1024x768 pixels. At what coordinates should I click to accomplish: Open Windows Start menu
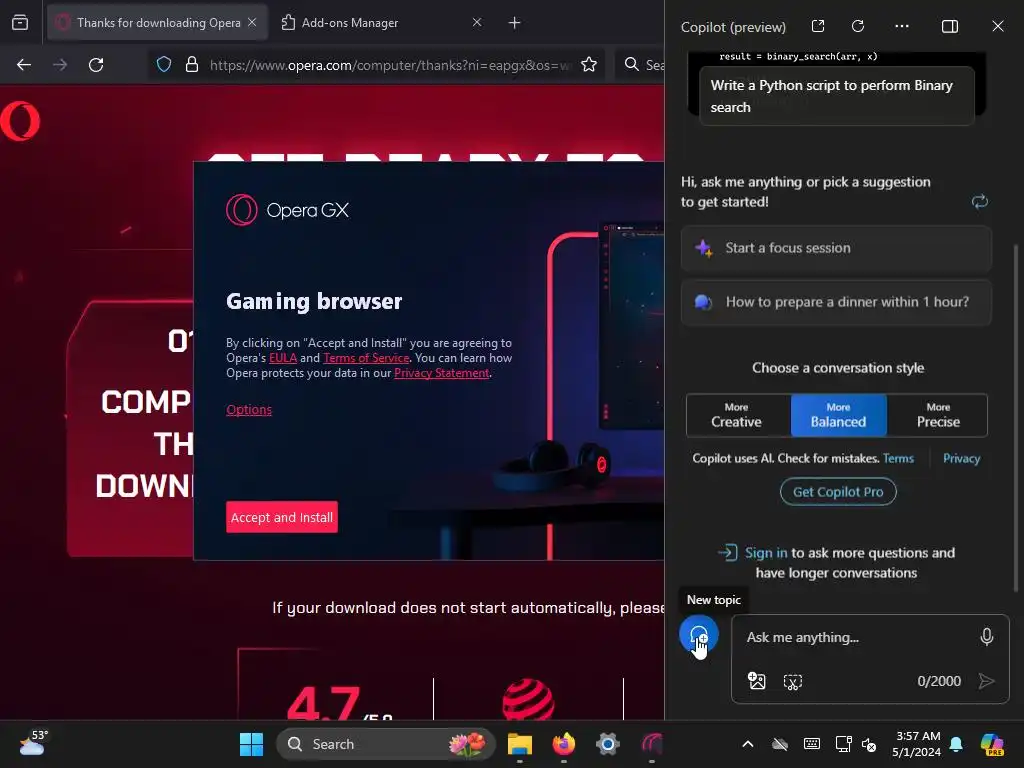(251, 744)
